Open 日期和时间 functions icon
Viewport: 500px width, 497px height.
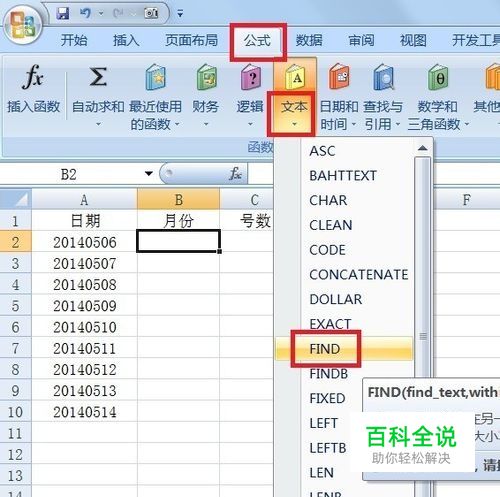339,77
